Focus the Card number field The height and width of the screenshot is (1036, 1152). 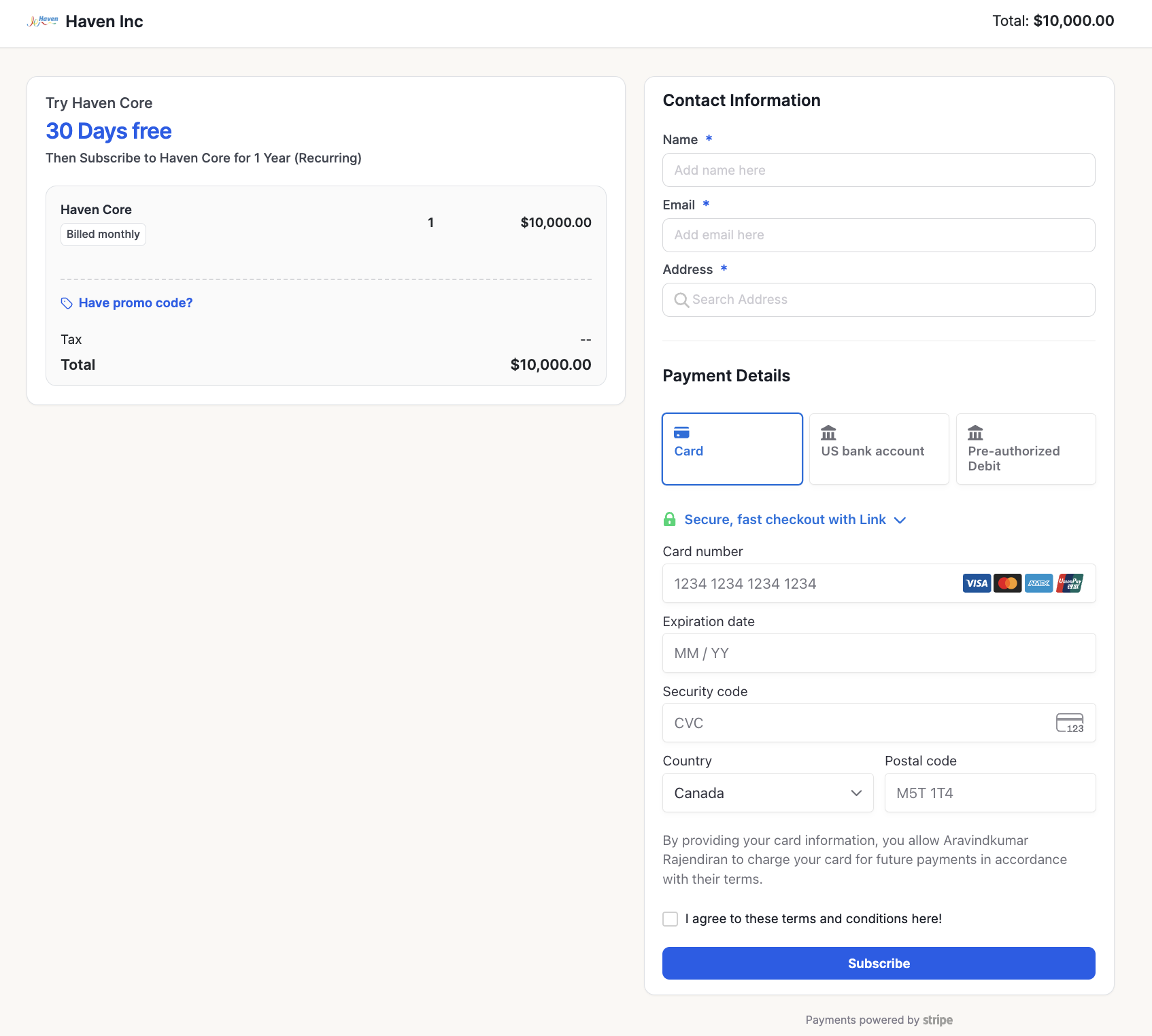[809, 583]
